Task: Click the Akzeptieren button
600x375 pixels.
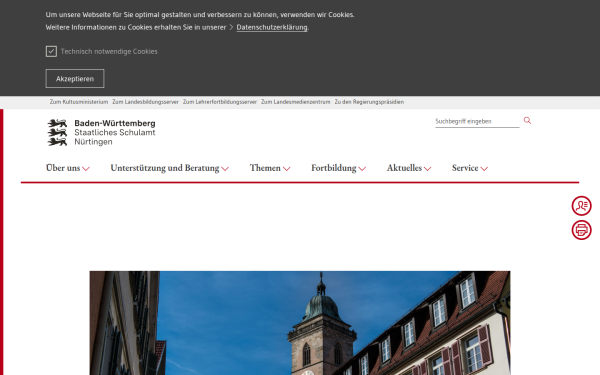Action: 75,78
